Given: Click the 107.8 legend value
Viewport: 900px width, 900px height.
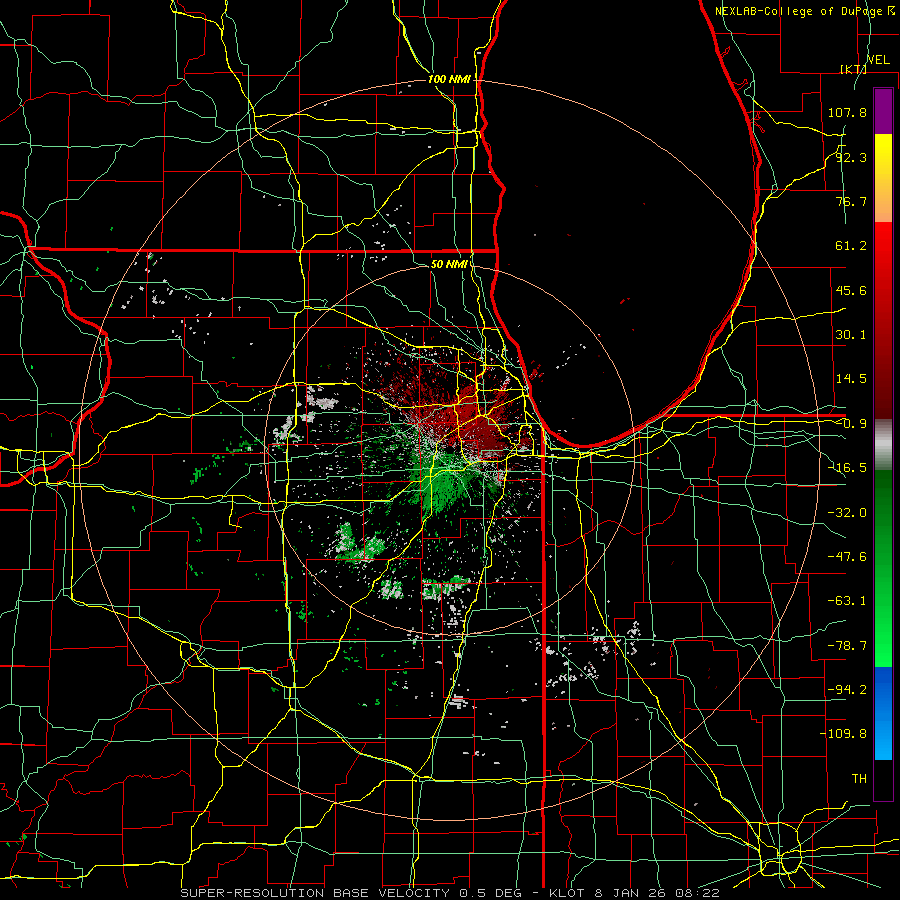Looking at the screenshot, I should click(847, 112).
